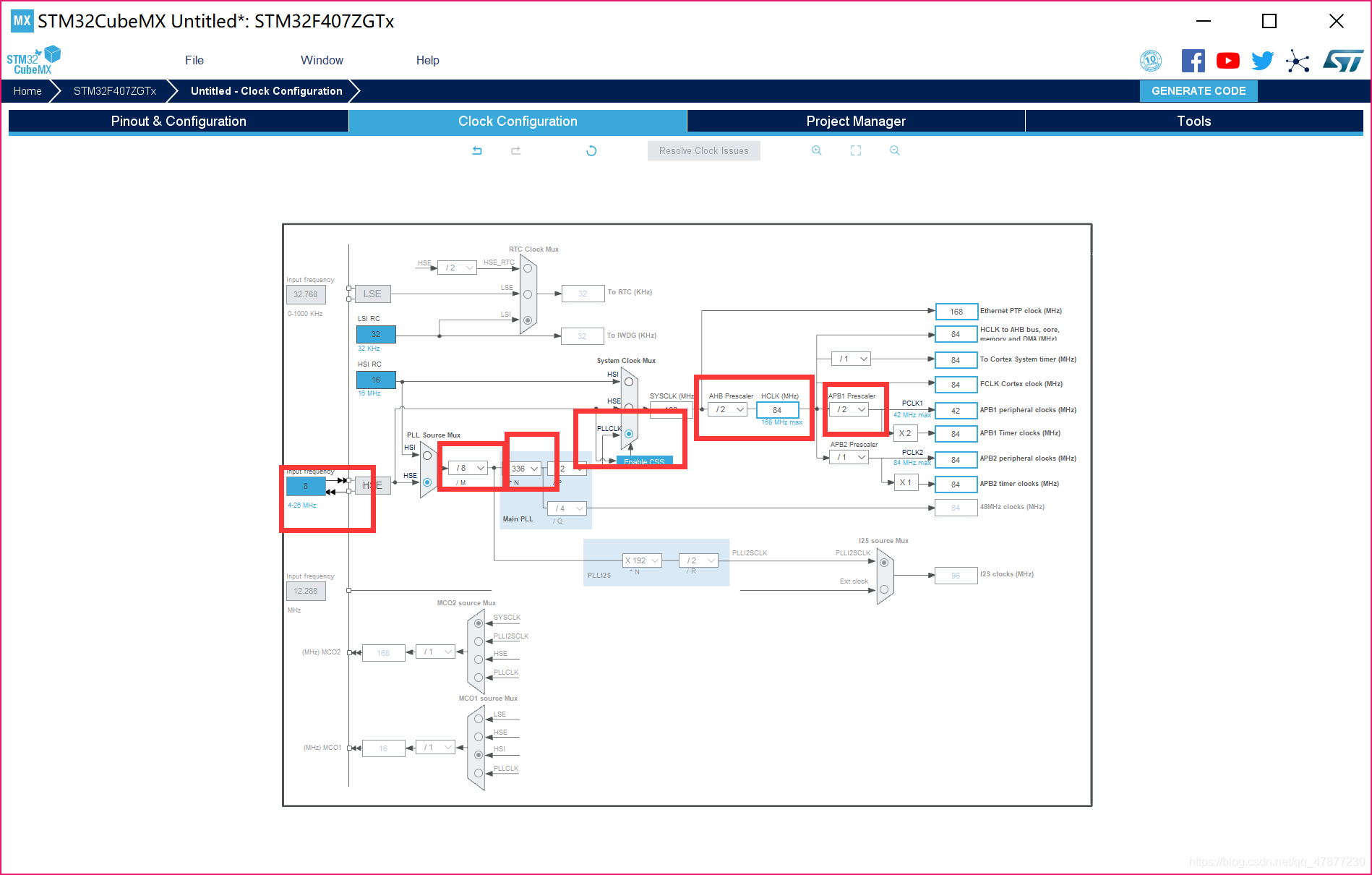Switch to Project Manager tab
This screenshot has height=875, width=1372.
point(856,121)
